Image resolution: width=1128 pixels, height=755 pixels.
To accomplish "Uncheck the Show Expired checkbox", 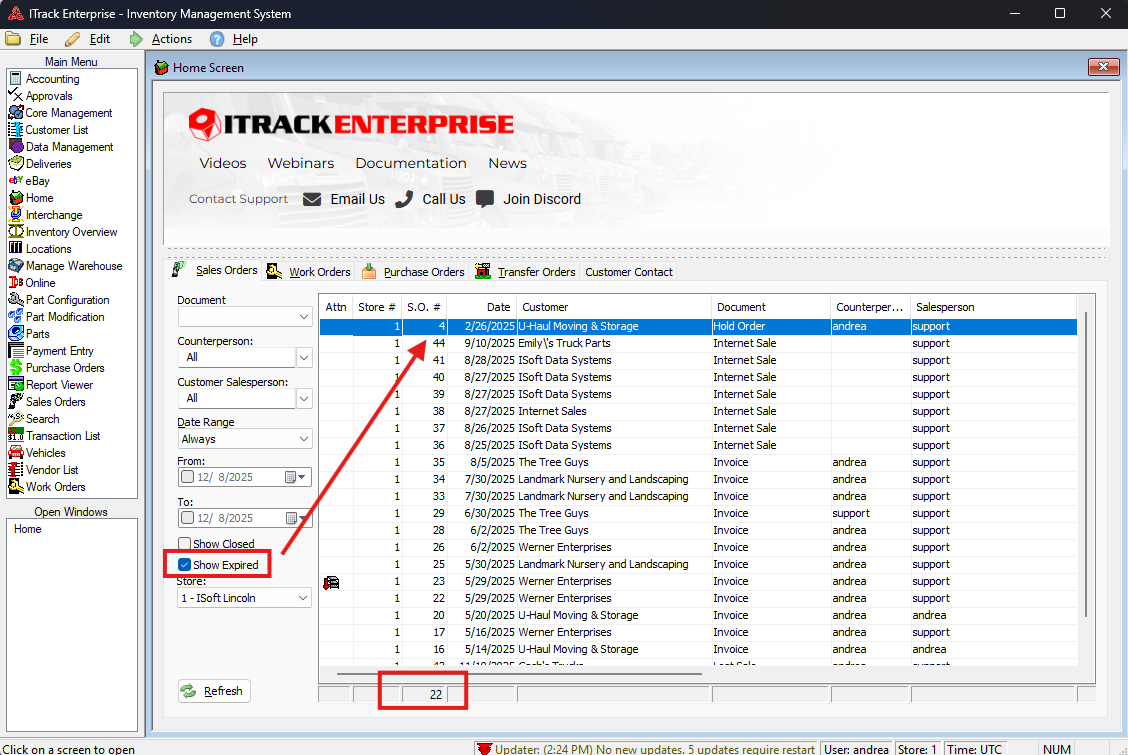I will 185,564.
